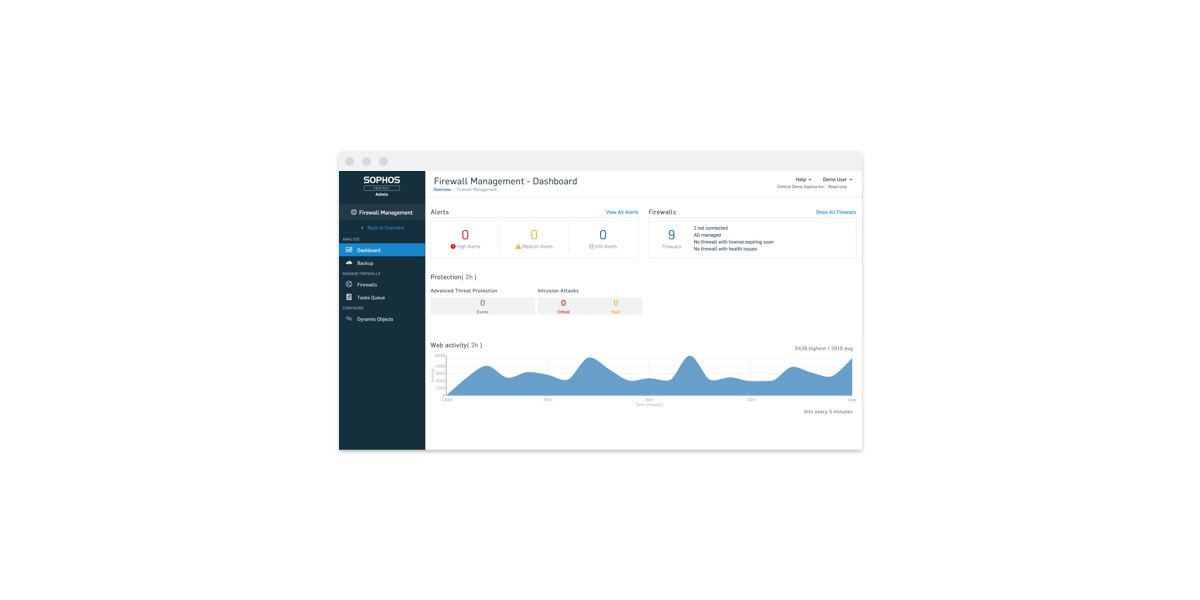Click the Dynamic Objects icon
The image size is (1200, 600).
349,319
